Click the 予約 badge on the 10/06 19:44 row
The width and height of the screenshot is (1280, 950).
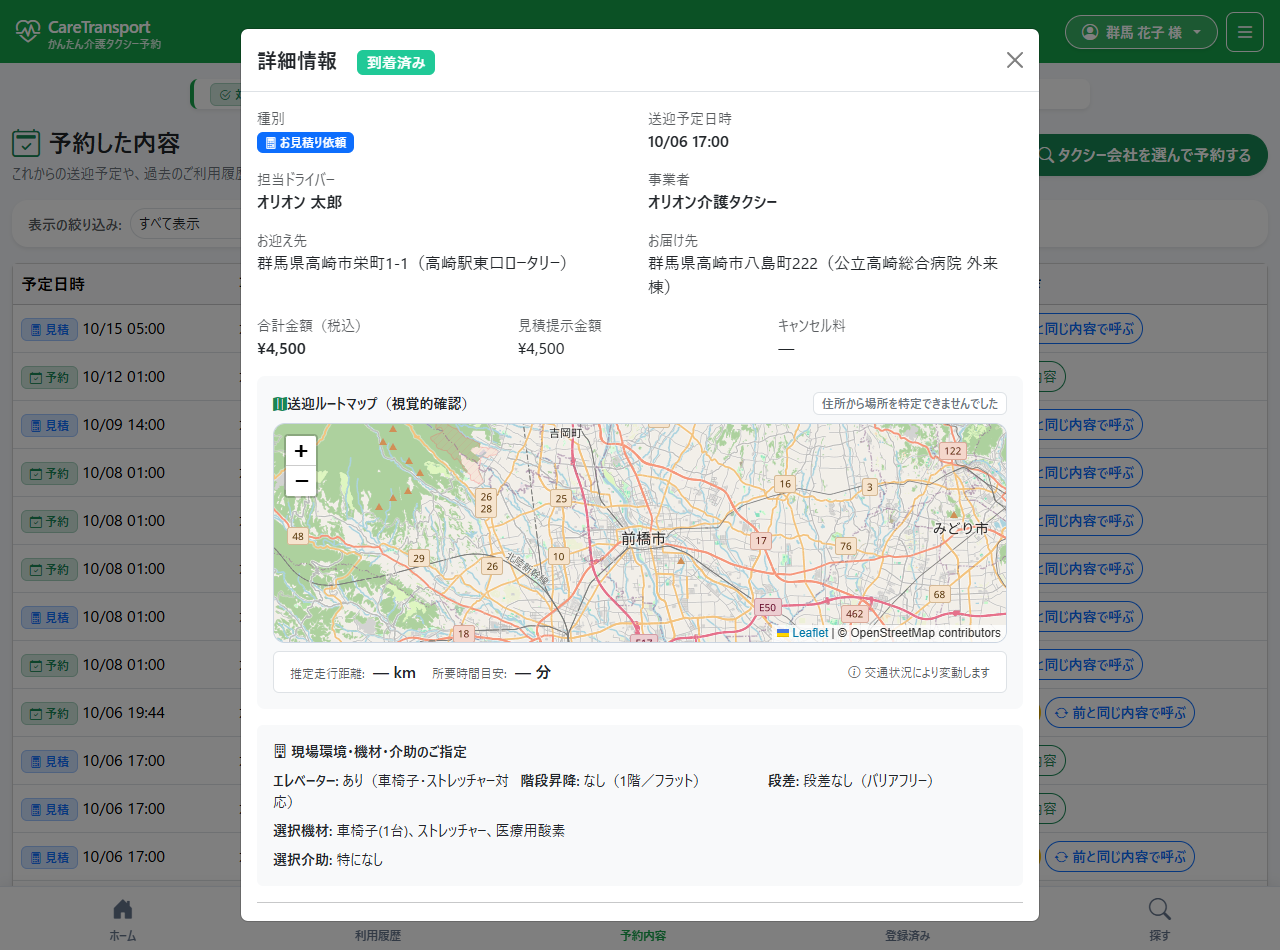point(49,713)
